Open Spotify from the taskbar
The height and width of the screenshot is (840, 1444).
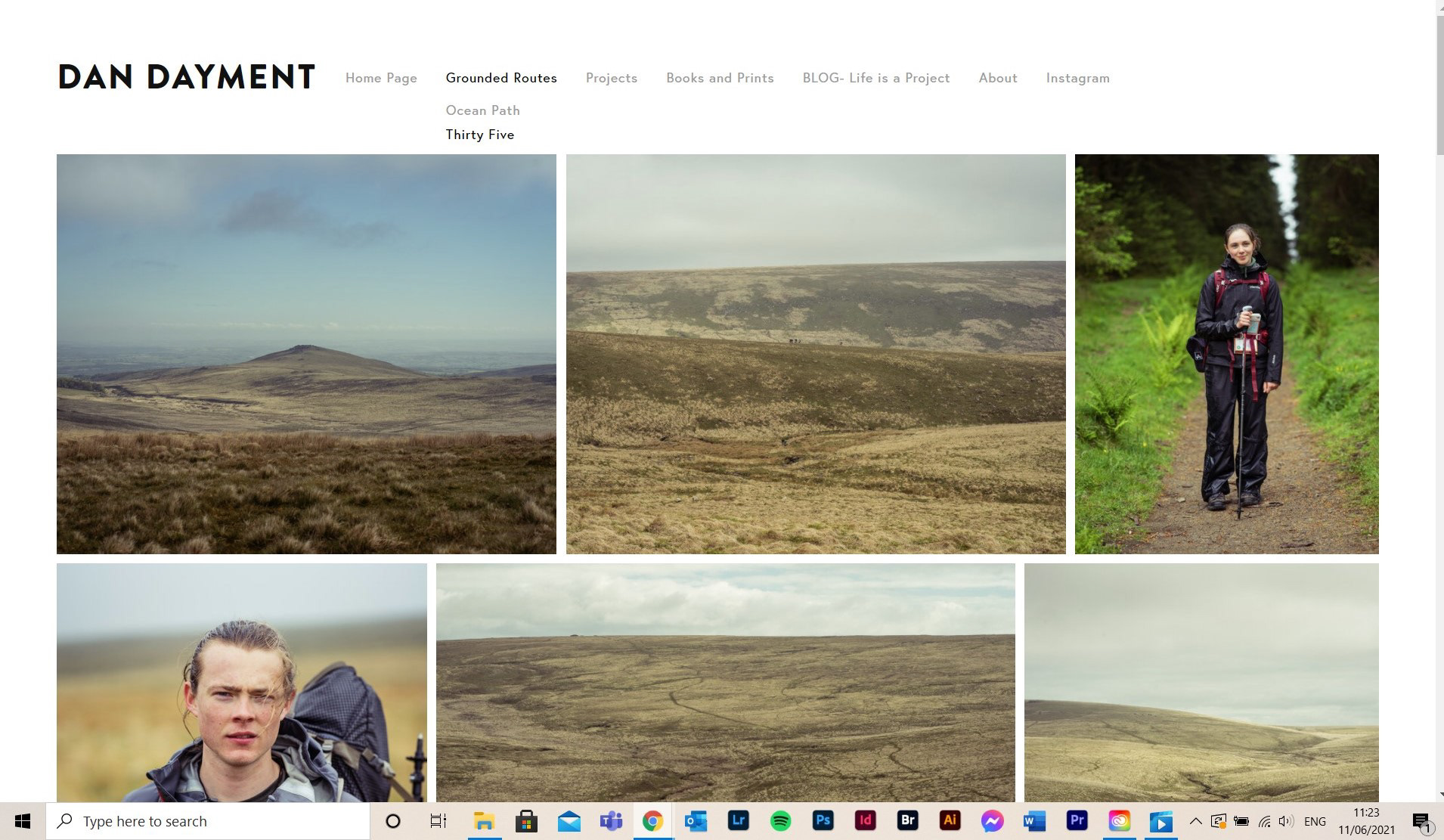(x=781, y=821)
